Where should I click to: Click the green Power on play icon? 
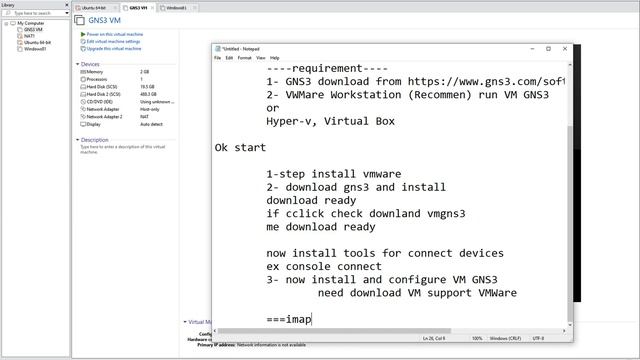[x=83, y=34]
